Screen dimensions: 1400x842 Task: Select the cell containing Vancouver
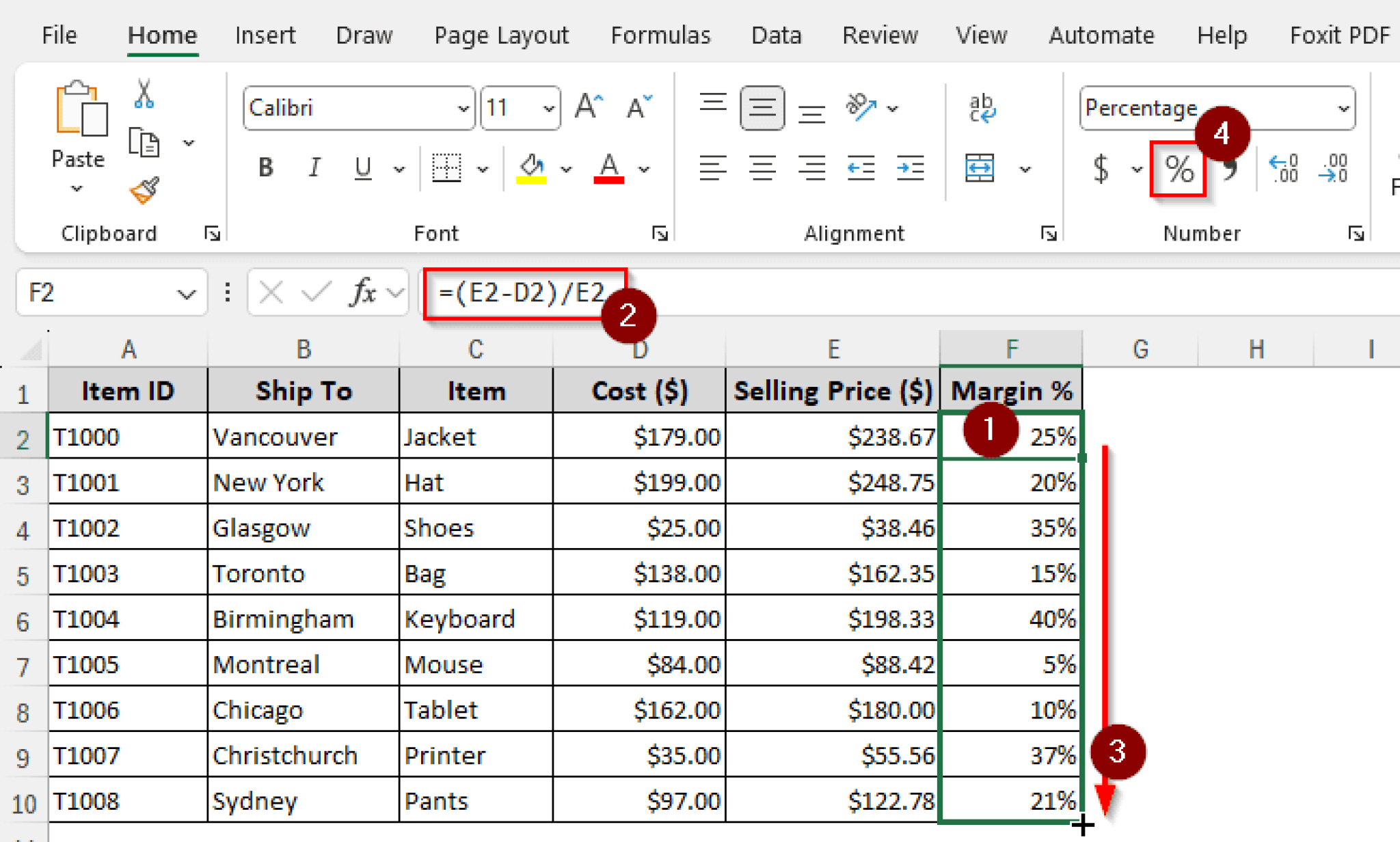[x=303, y=437]
